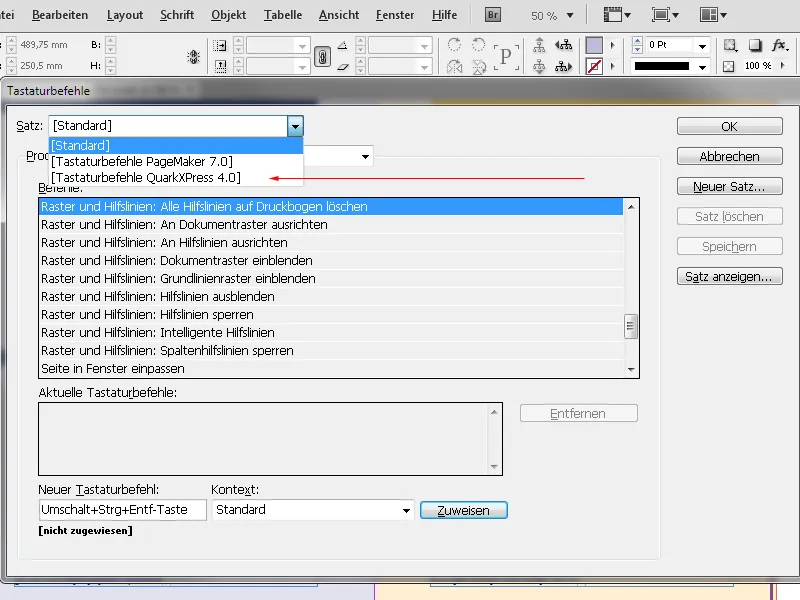Screen dimensions: 800x600
Task: Open the Objekt menu
Action: coord(229,15)
